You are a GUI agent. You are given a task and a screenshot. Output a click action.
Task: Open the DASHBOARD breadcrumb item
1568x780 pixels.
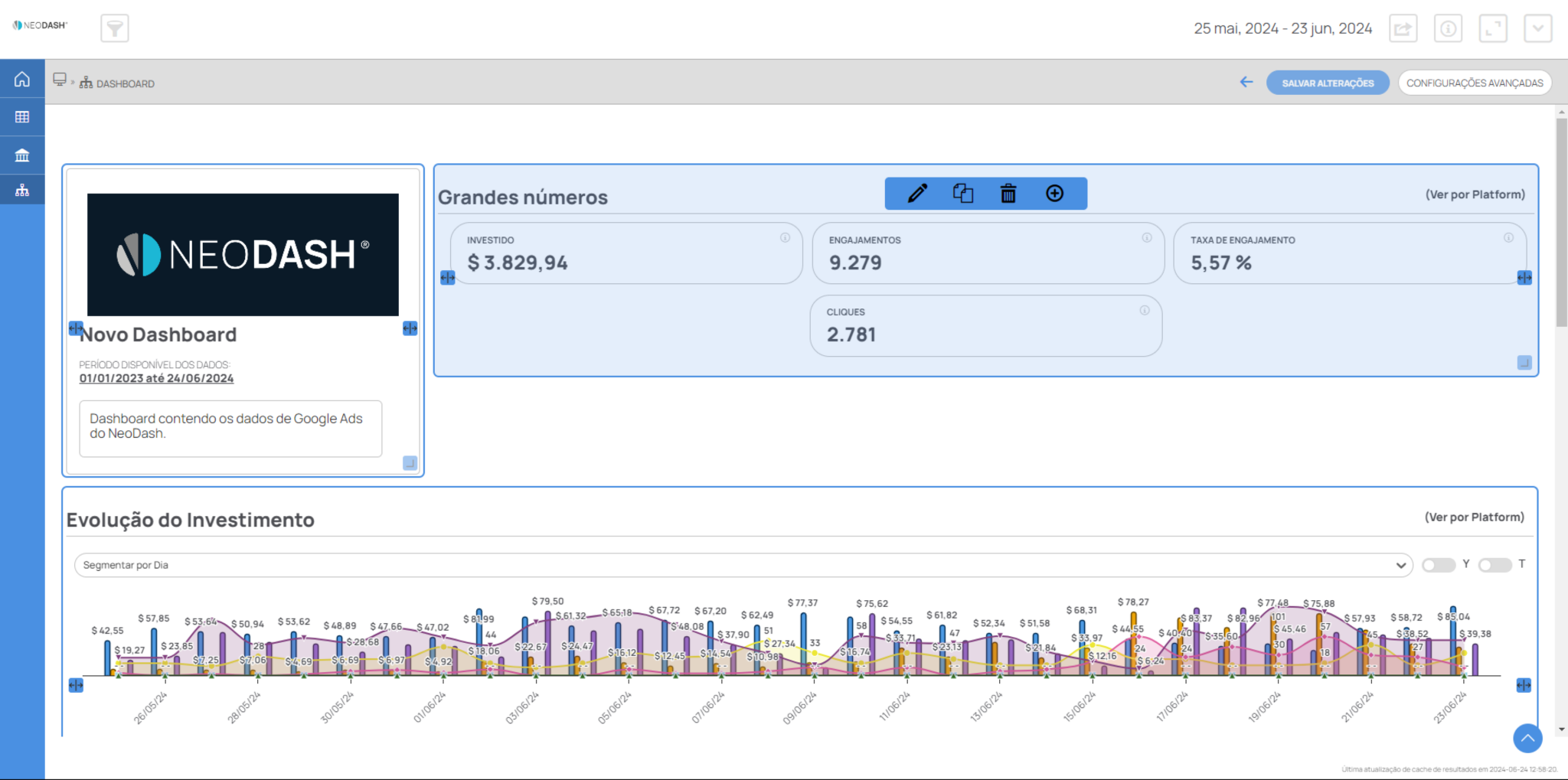coord(125,83)
